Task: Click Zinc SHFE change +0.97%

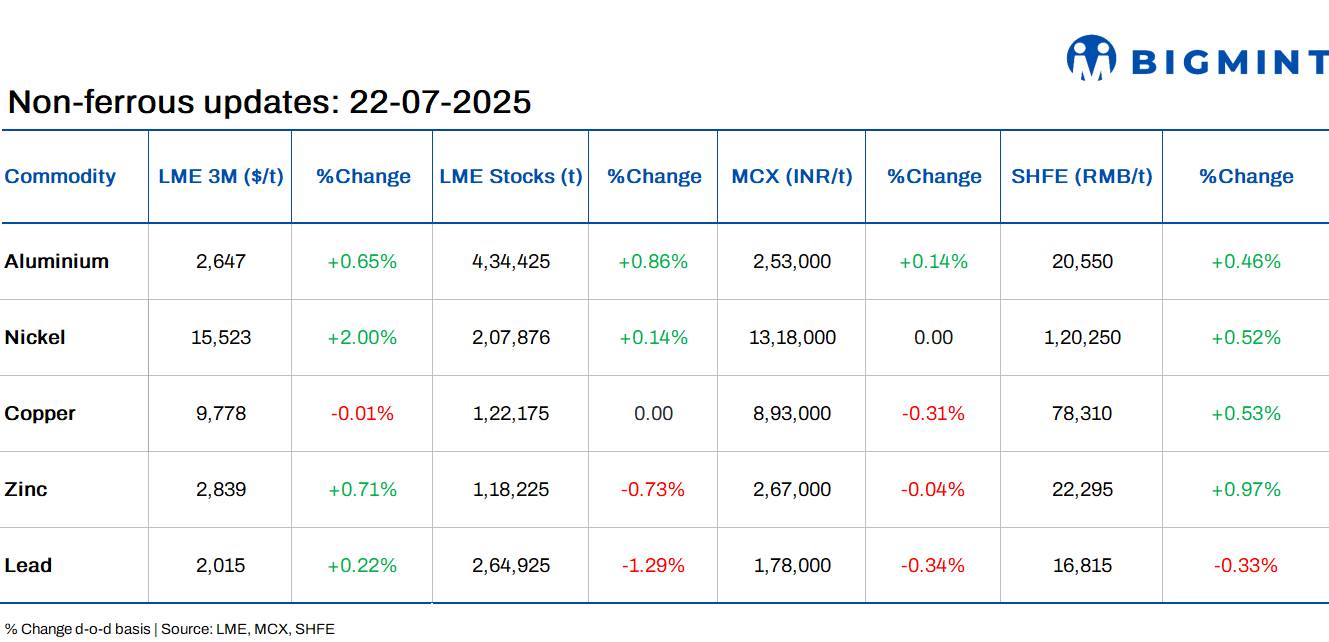Action: [x=1246, y=489]
